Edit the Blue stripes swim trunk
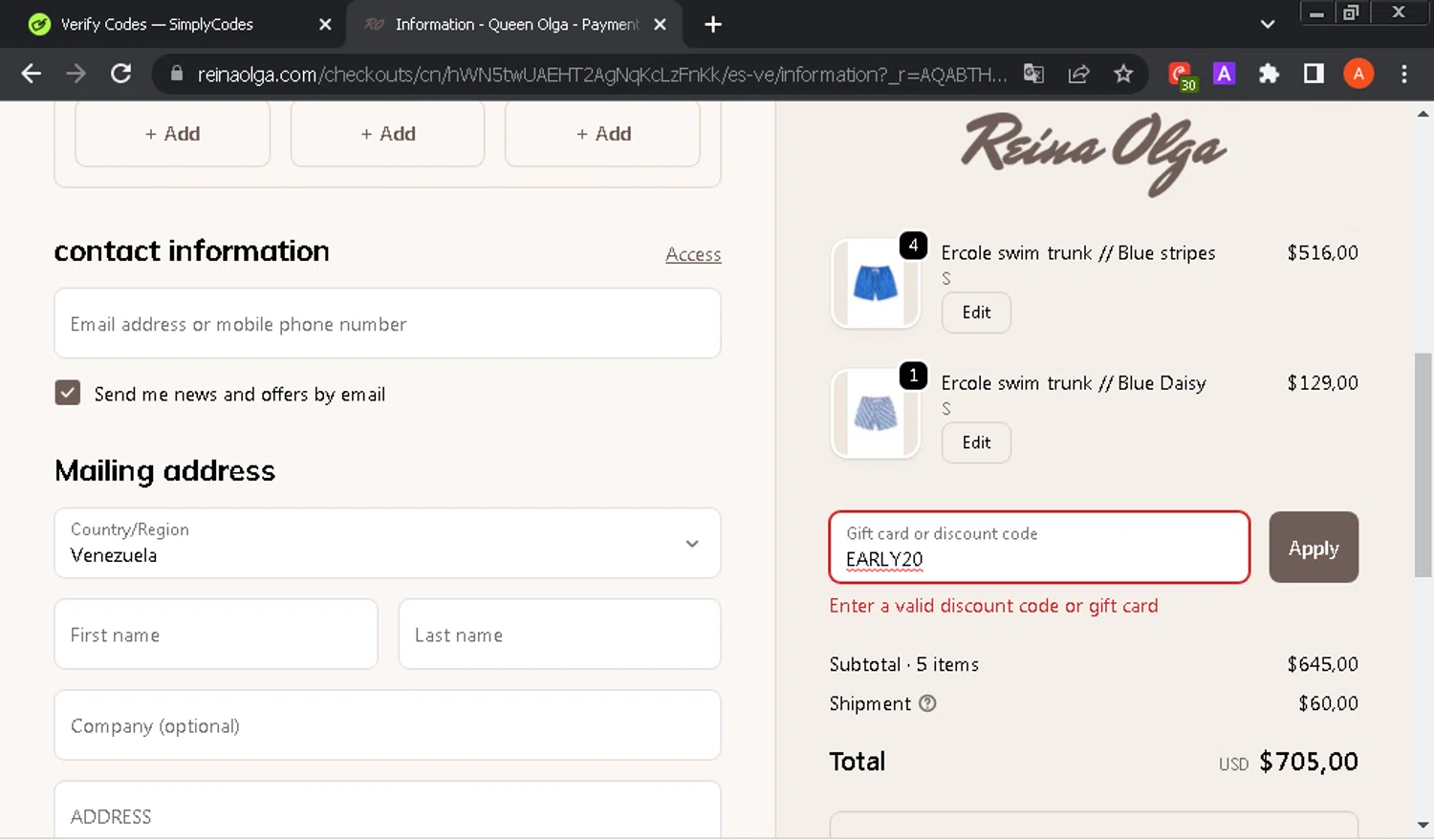 click(x=976, y=312)
